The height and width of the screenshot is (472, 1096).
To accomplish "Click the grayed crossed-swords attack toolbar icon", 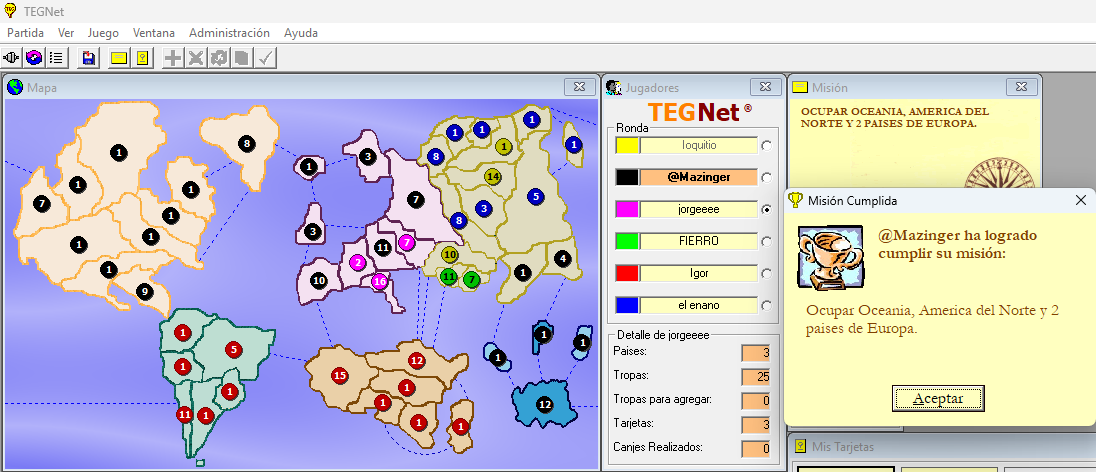I will click(196, 57).
